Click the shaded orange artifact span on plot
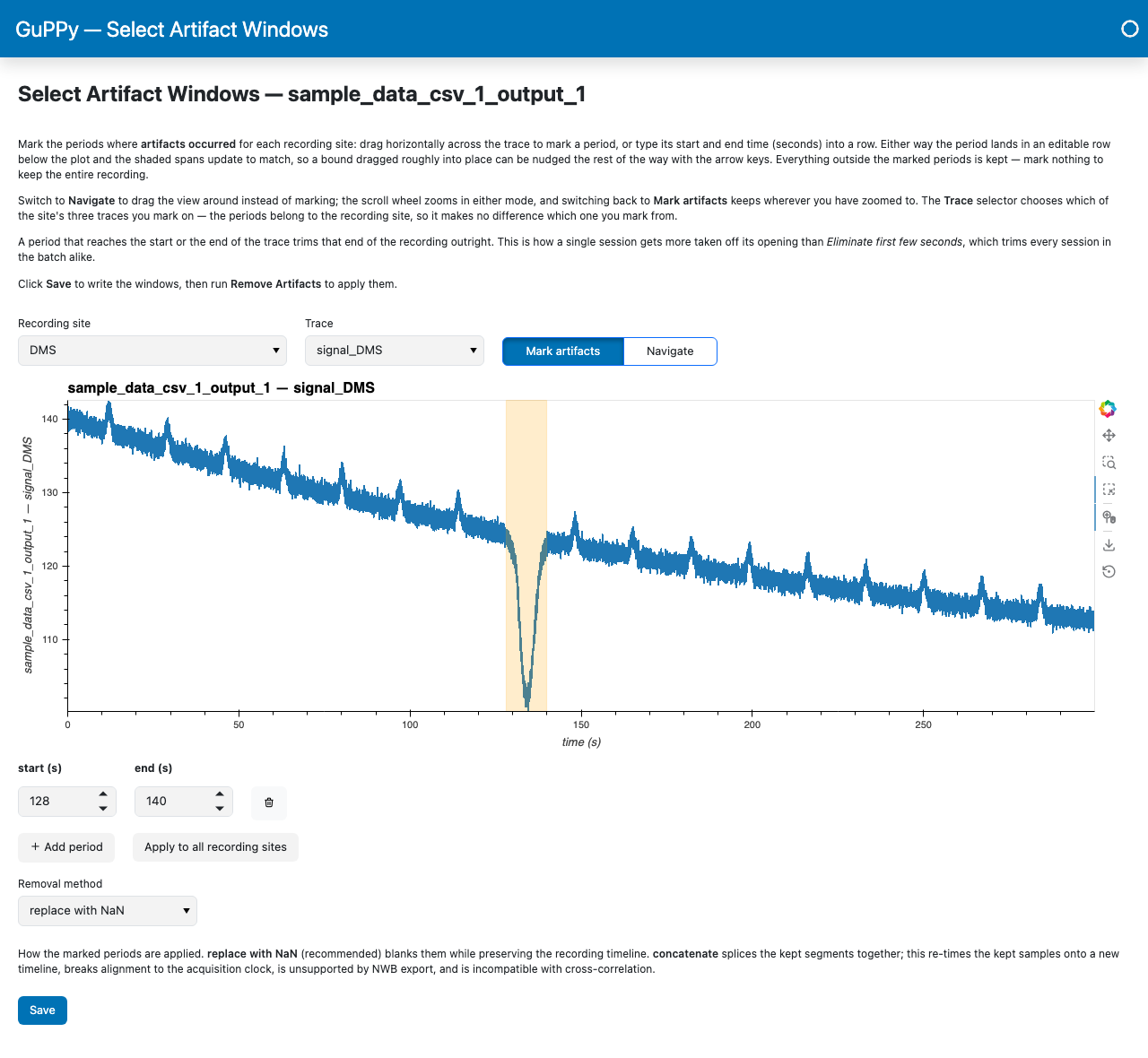This screenshot has height=1058, width=1148. tap(526, 556)
